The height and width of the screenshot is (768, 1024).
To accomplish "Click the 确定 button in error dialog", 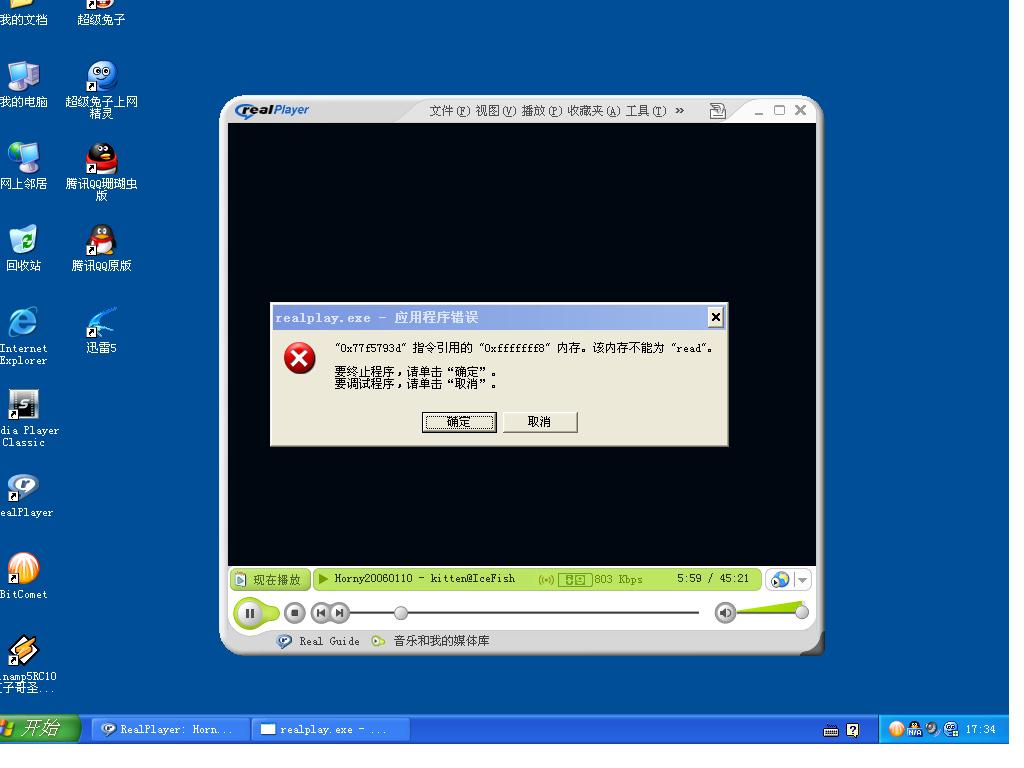I will click(x=459, y=422).
